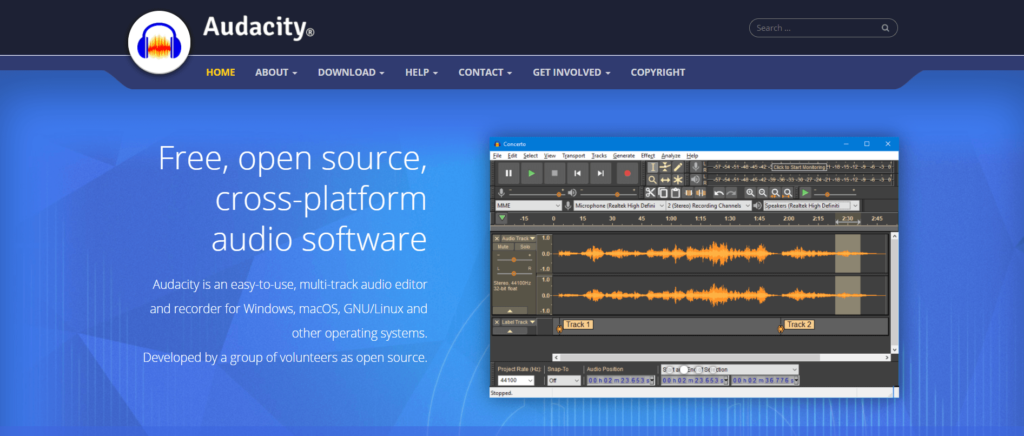This screenshot has height=436, width=1024.
Task: Adjust the recording volume slider
Action: tap(535, 194)
